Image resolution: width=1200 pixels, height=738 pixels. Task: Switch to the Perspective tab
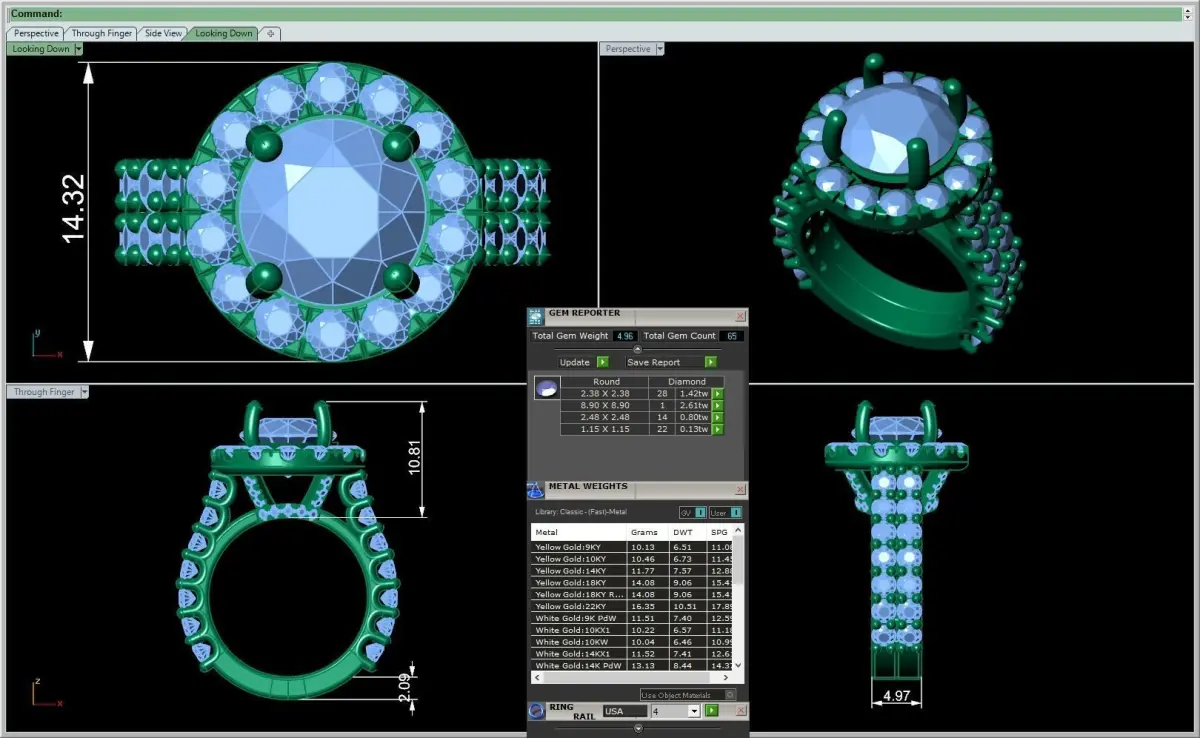tap(36, 33)
